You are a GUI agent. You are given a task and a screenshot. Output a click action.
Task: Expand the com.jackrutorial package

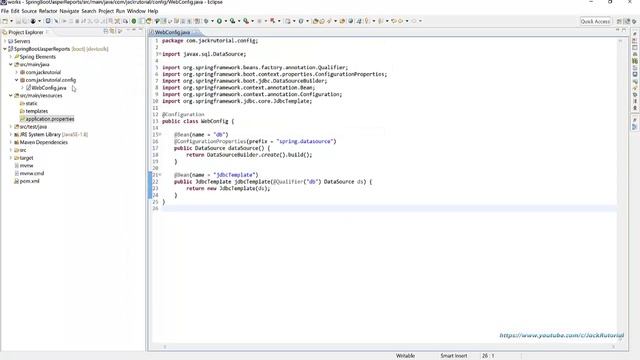click(17, 72)
